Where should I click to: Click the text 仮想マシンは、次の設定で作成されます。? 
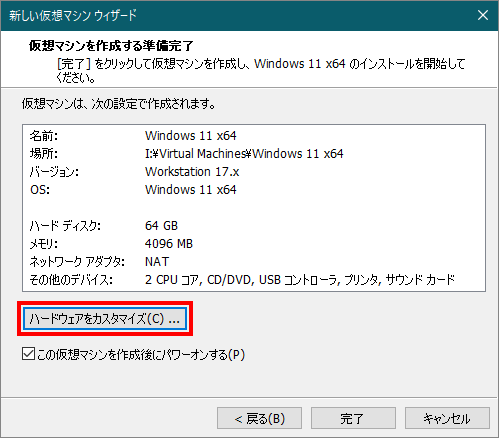[x=118, y=104]
